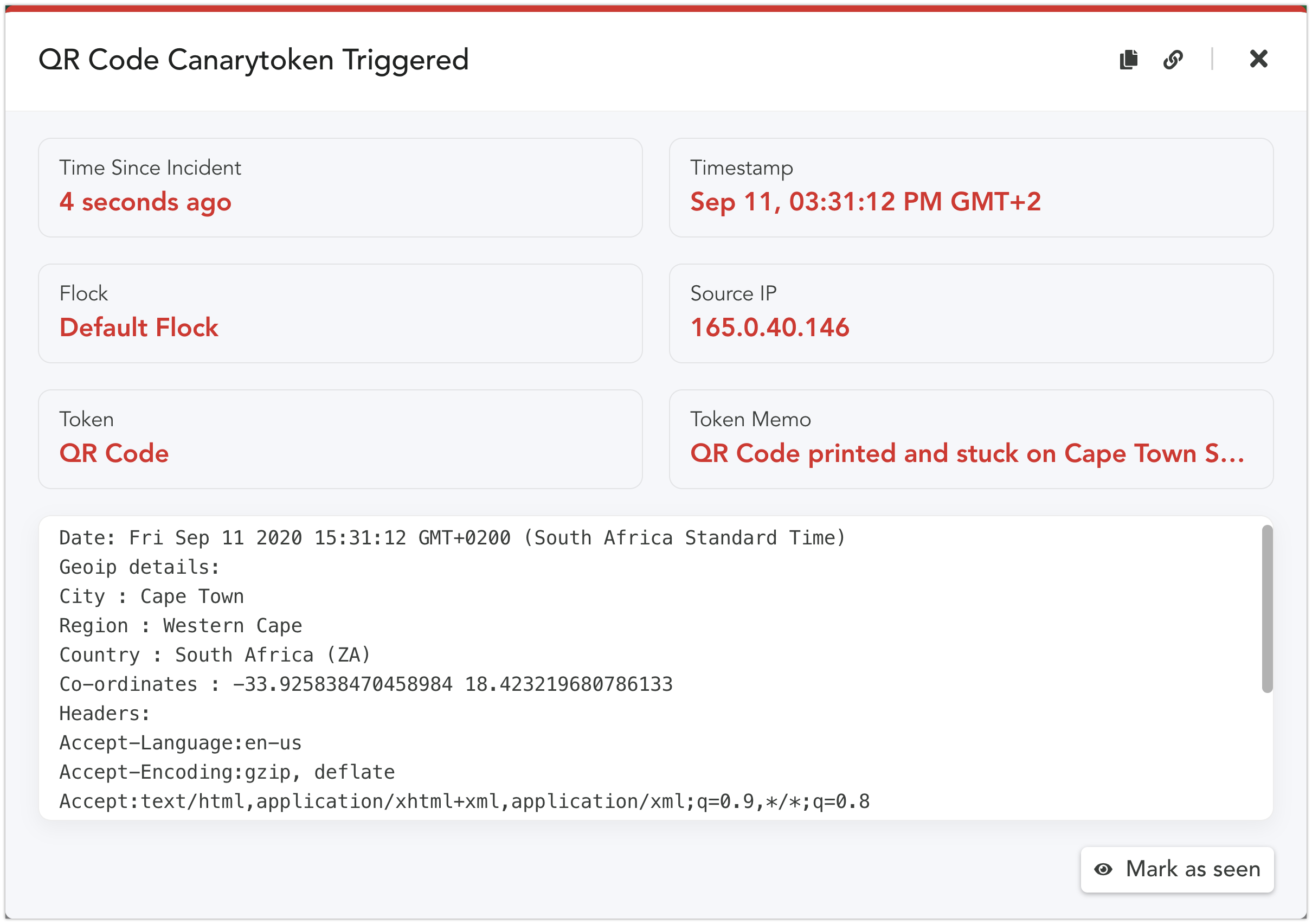
Task: Click the eye icon on Mark as seen
Action: tap(1103, 869)
